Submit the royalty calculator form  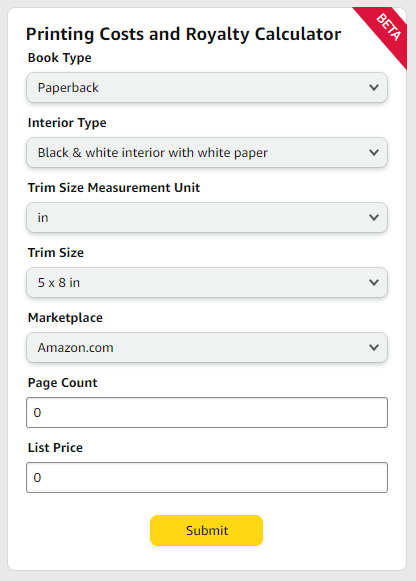206,530
